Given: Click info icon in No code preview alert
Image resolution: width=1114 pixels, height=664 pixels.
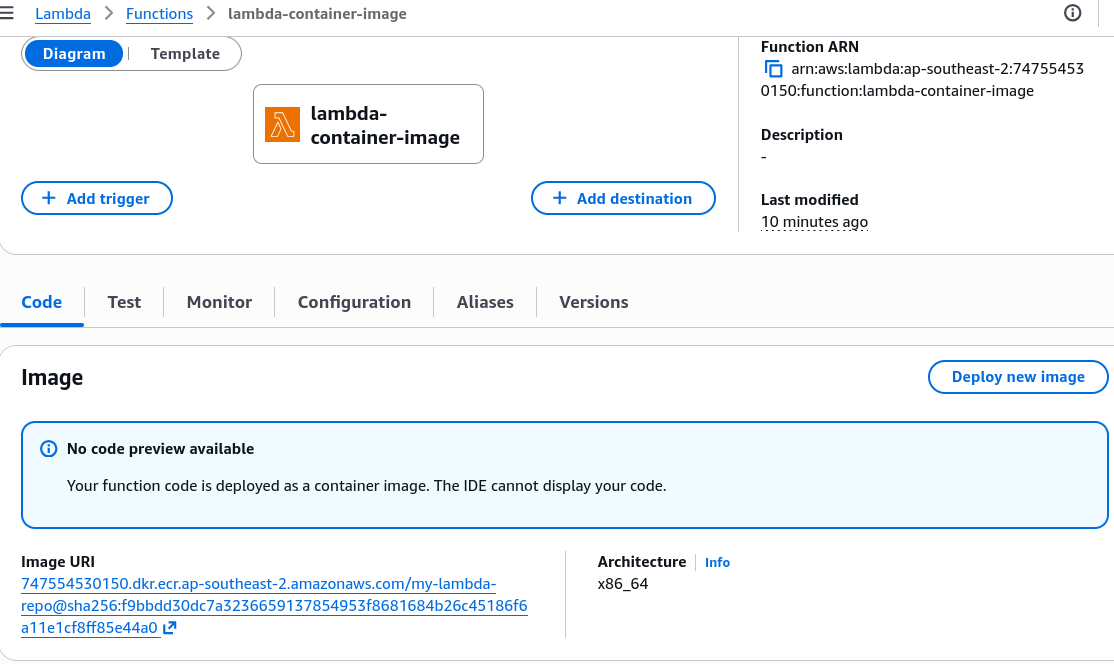Looking at the screenshot, I should 48,449.
